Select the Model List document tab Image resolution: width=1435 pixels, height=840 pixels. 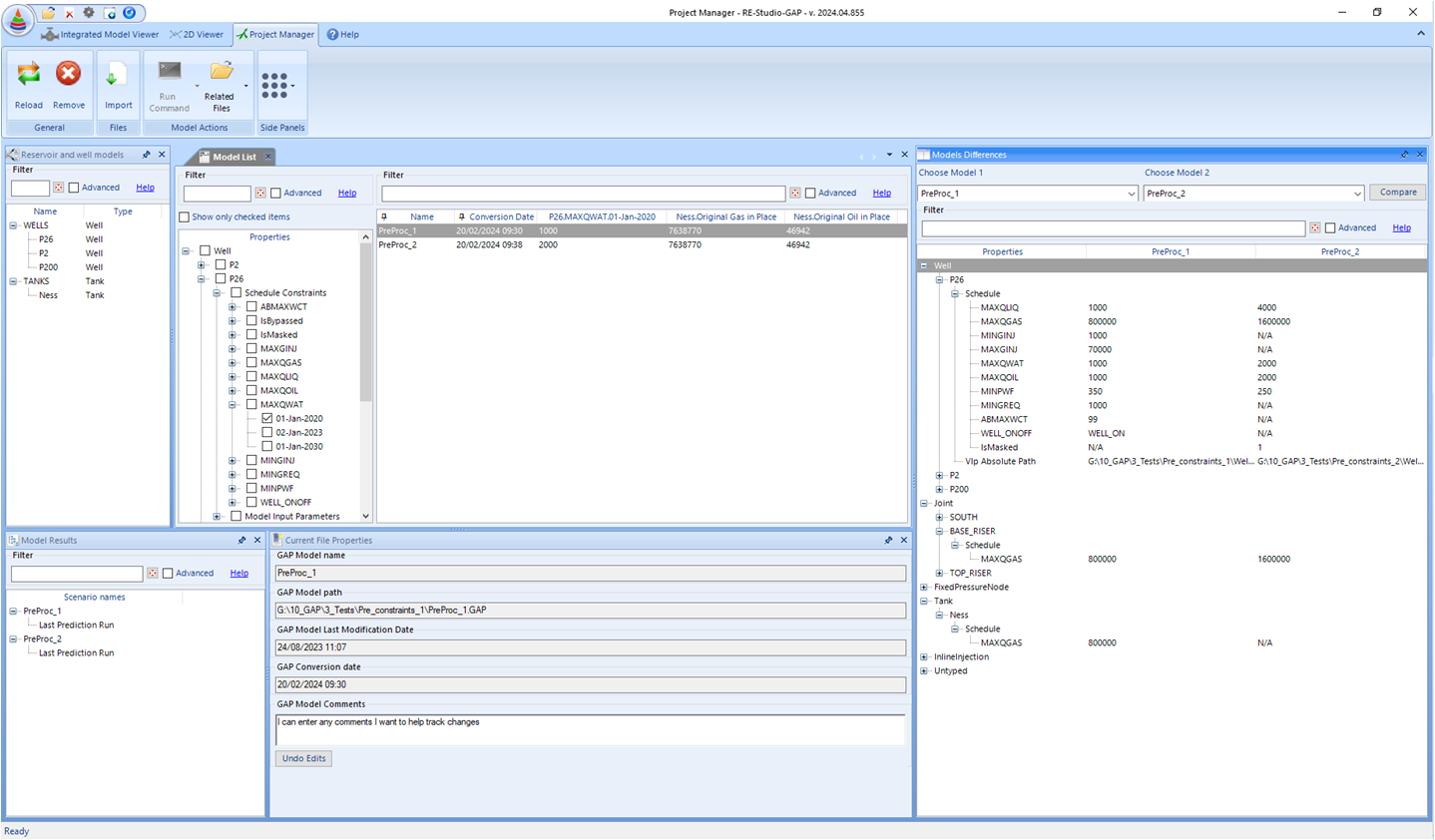point(228,157)
